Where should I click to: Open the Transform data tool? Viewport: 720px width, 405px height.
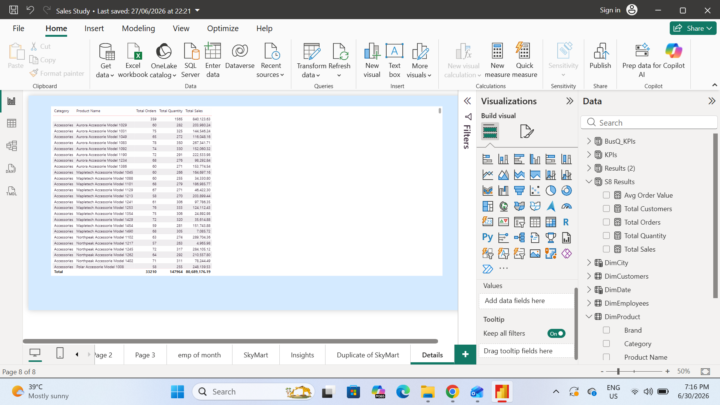pos(311,60)
